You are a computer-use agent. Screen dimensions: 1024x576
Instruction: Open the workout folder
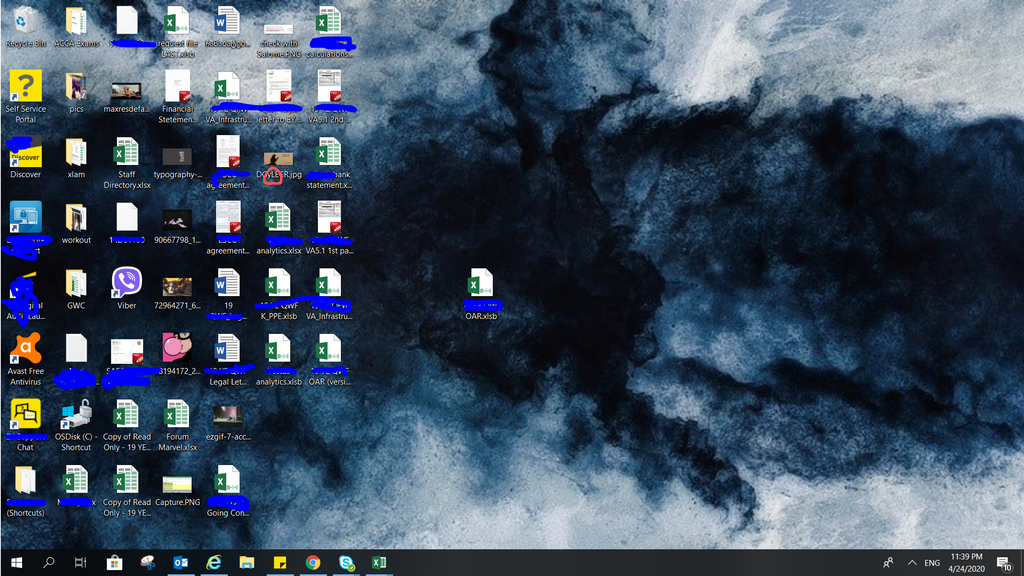(x=76, y=223)
